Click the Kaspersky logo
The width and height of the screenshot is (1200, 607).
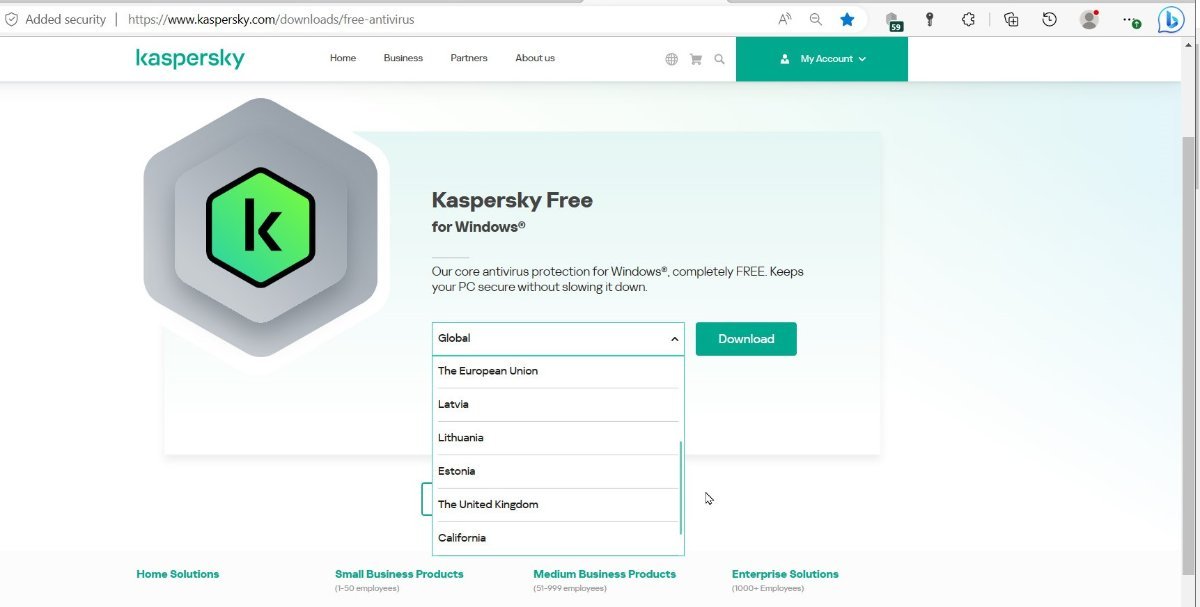tap(190, 59)
